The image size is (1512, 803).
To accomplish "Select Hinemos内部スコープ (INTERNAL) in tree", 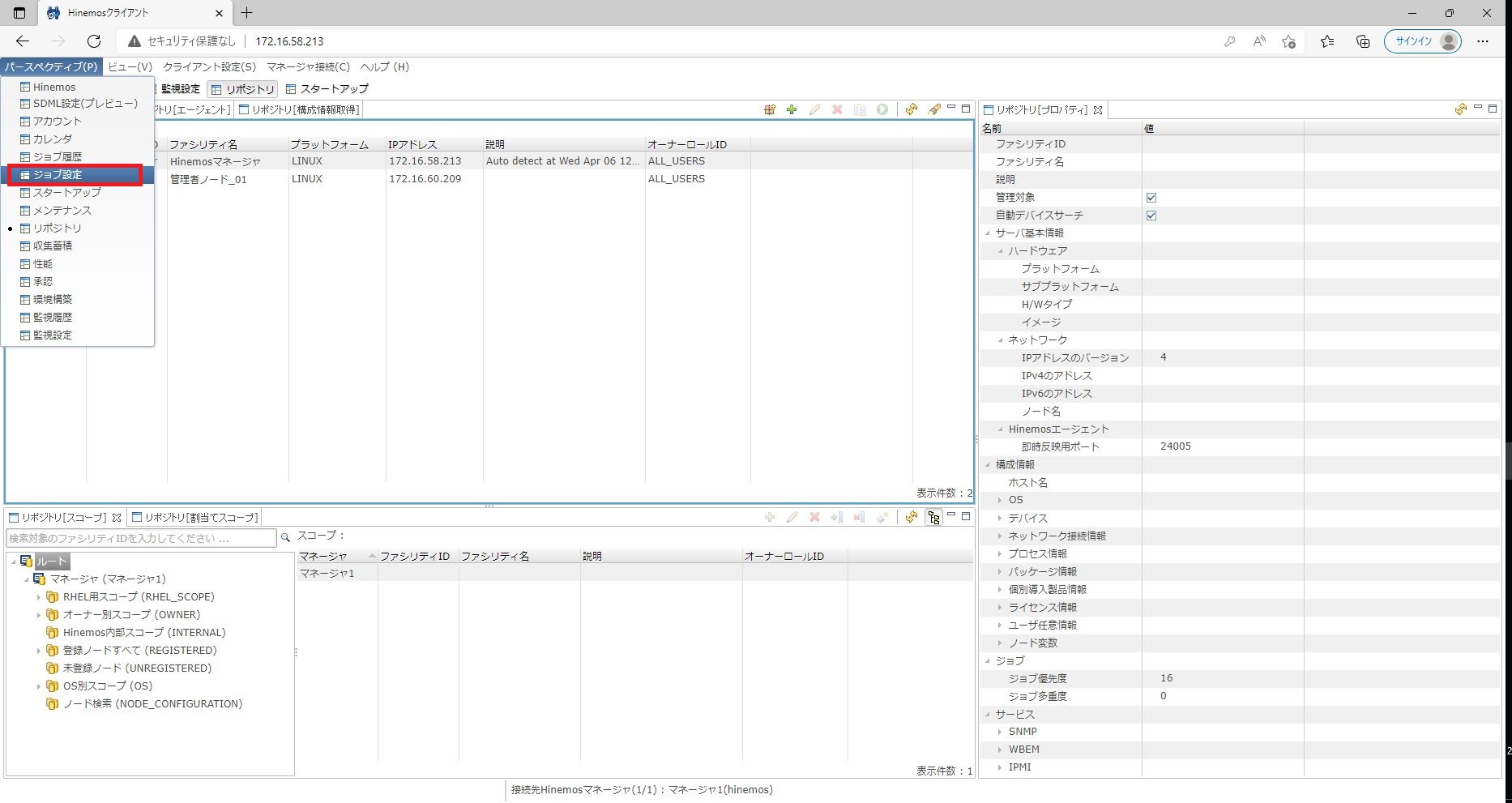I will [144, 633].
